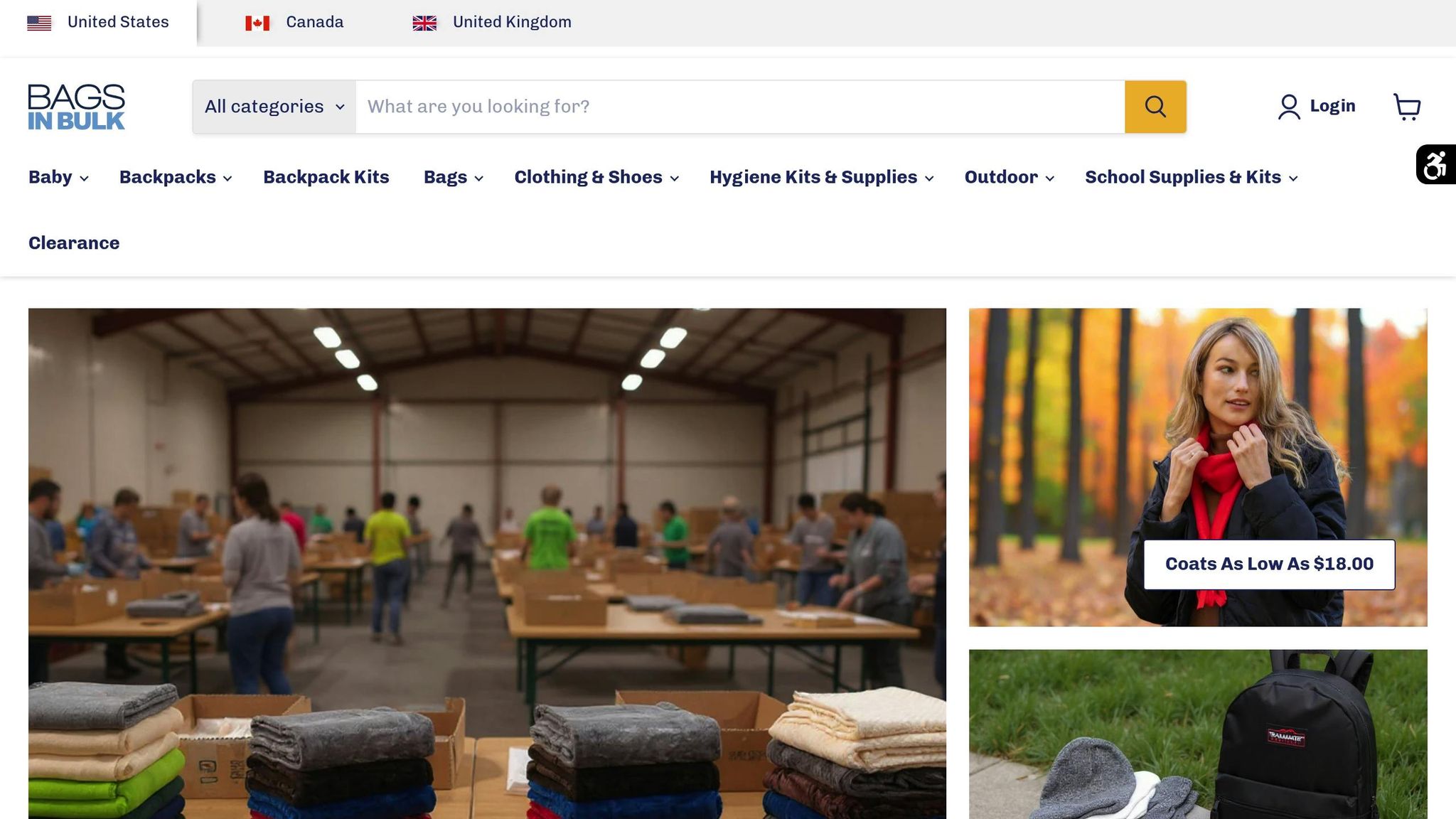Open the accessibility widget icon
1456x819 pixels.
[1435, 164]
